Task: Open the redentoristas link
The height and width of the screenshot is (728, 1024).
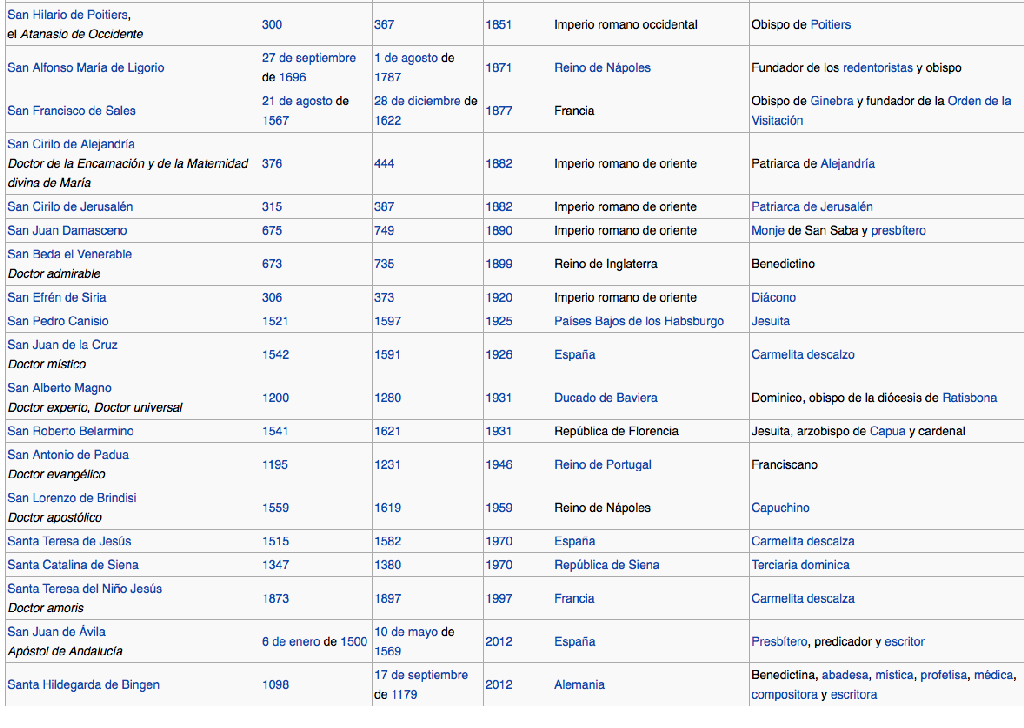Action: pos(877,68)
